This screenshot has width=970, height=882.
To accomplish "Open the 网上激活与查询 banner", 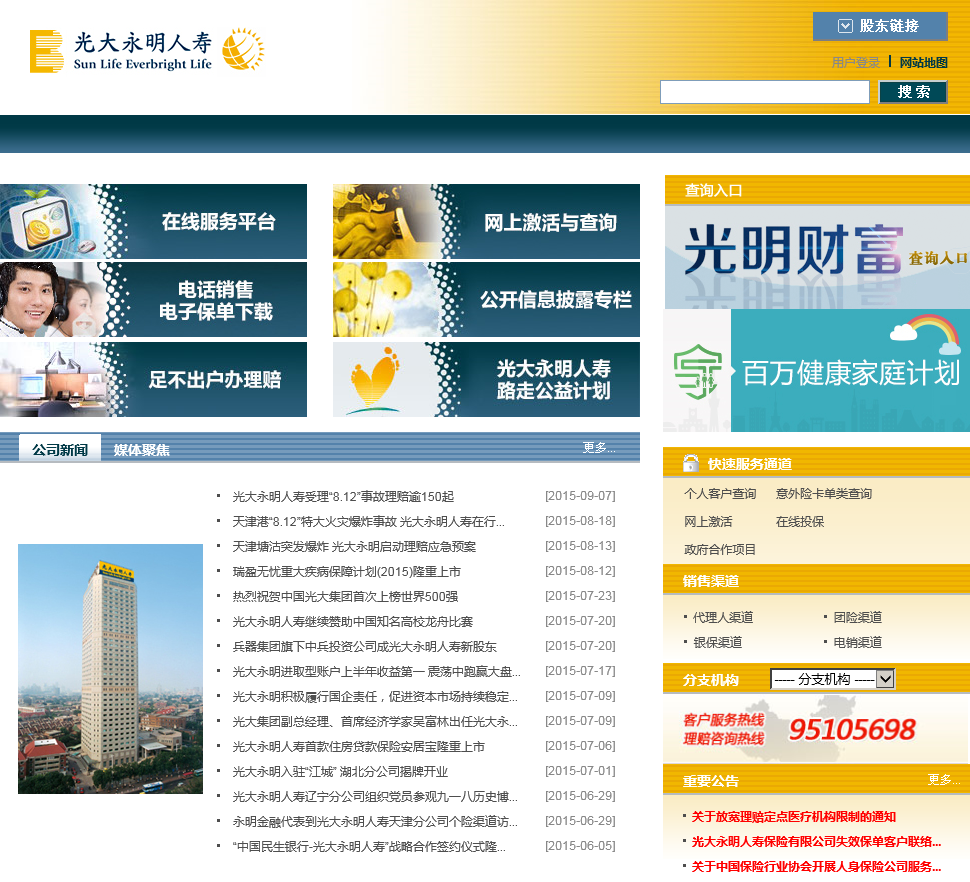I will coord(486,221).
